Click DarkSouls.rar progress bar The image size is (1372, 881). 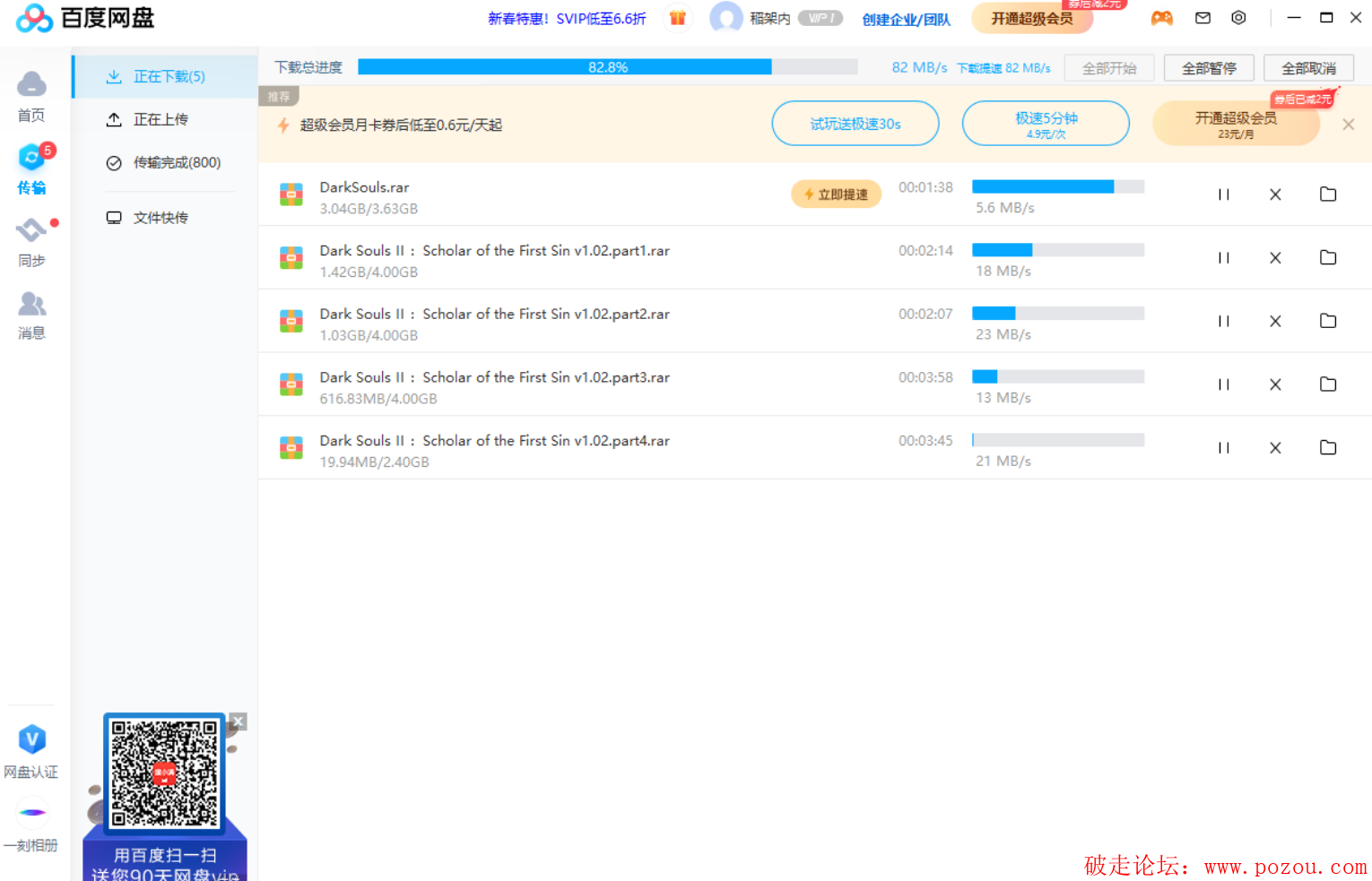click(x=1058, y=186)
